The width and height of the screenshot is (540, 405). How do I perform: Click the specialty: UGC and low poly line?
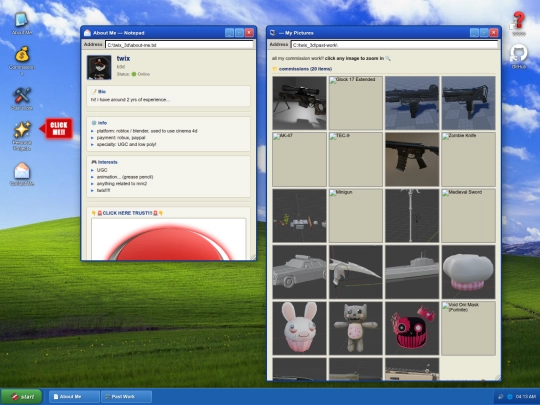tap(126, 144)
